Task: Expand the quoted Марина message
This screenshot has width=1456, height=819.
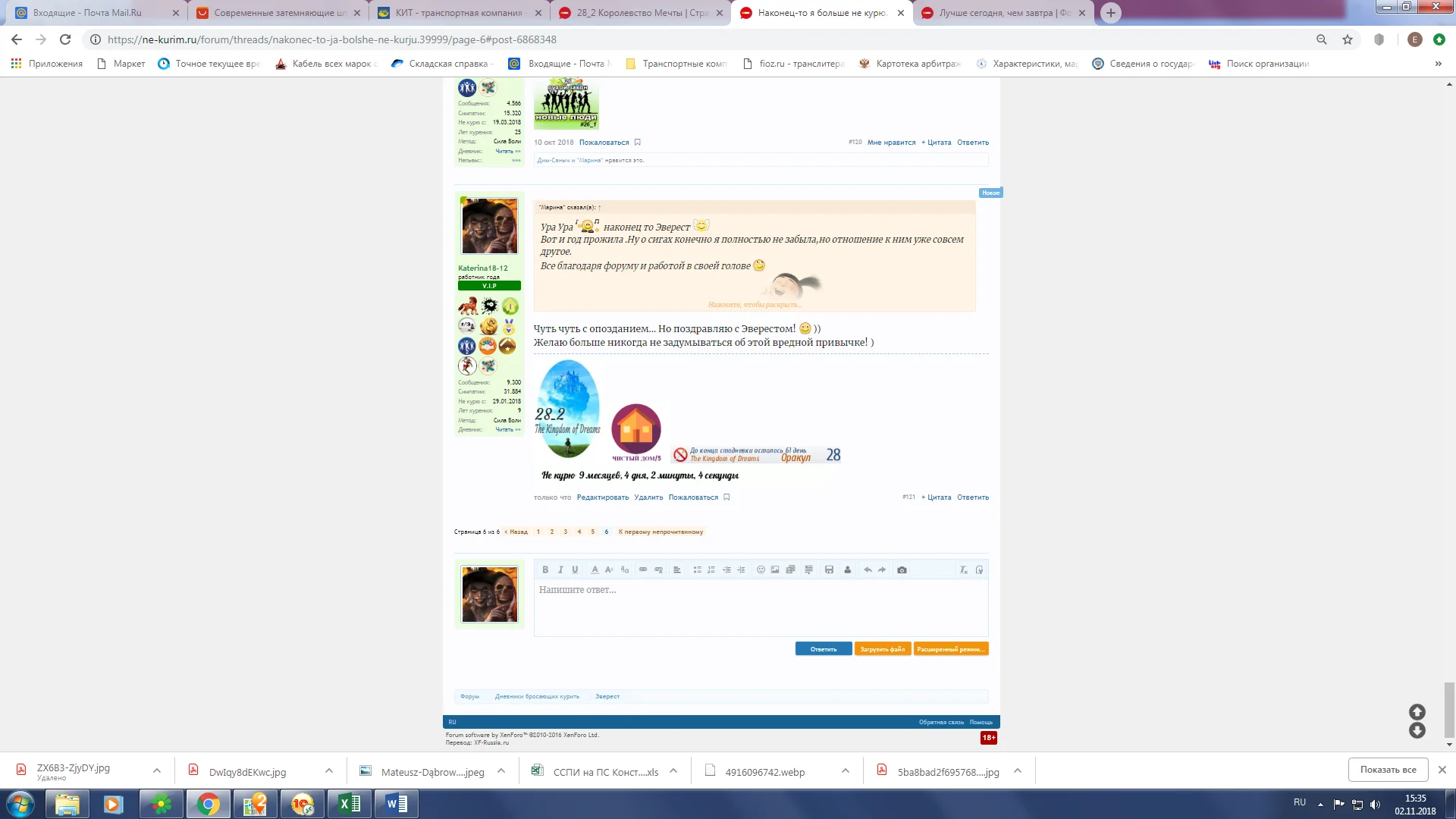Action: (x=754, y=305)
